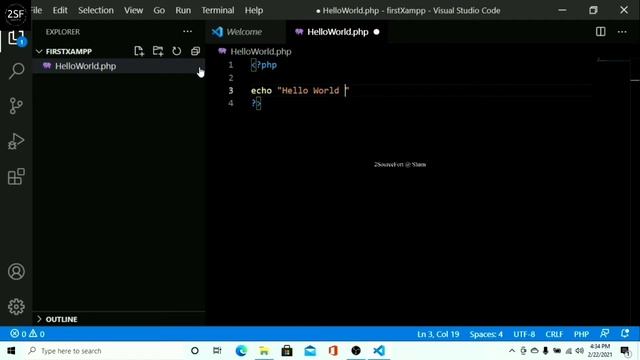This screenshot has height=360, width=640.
Task: Change line endings via CRLF indicator
Action: (554, 334)
